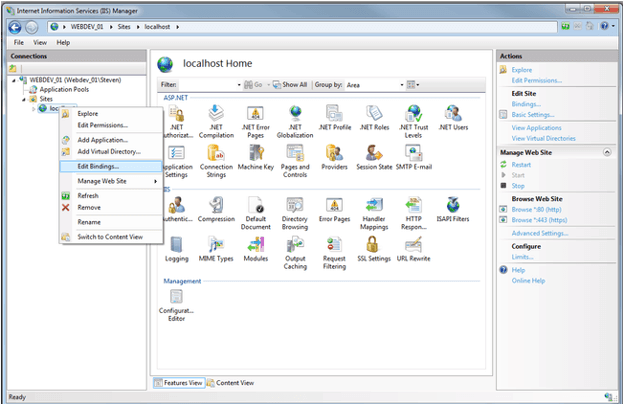
Task: Select Add Virtual Directory menu entry
Action: point(111,151)
